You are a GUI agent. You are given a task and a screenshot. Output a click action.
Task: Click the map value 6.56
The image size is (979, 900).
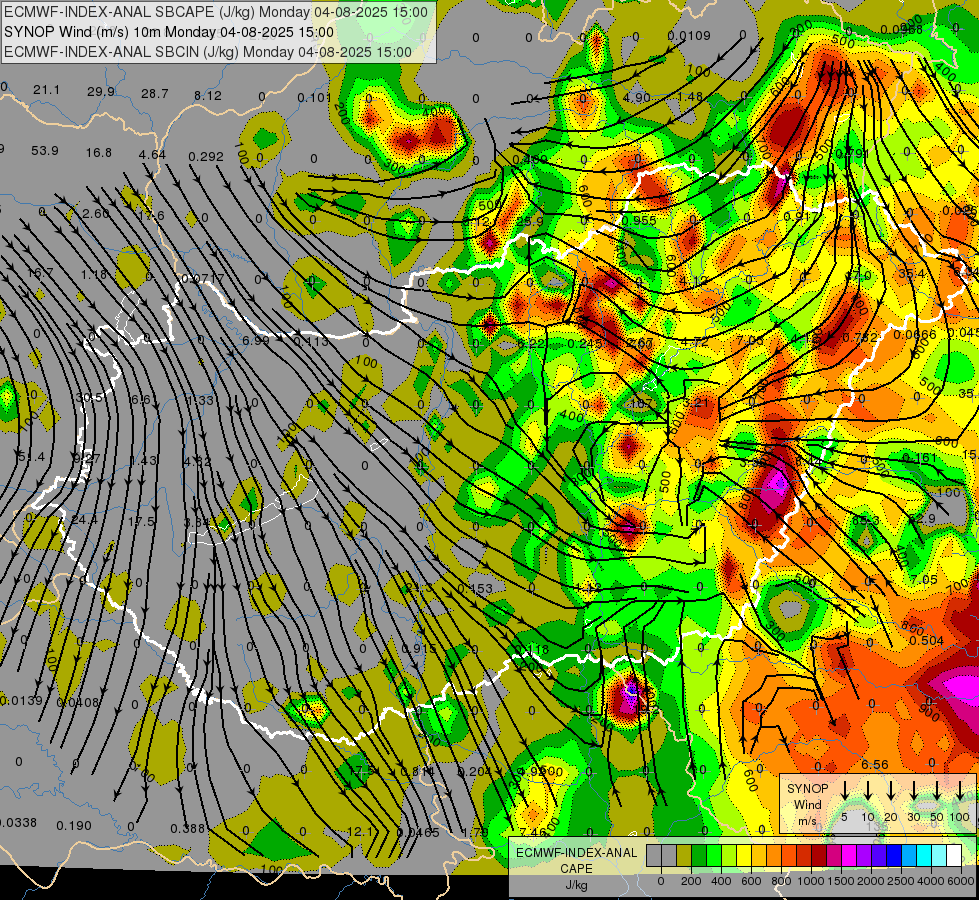[875, 764]
